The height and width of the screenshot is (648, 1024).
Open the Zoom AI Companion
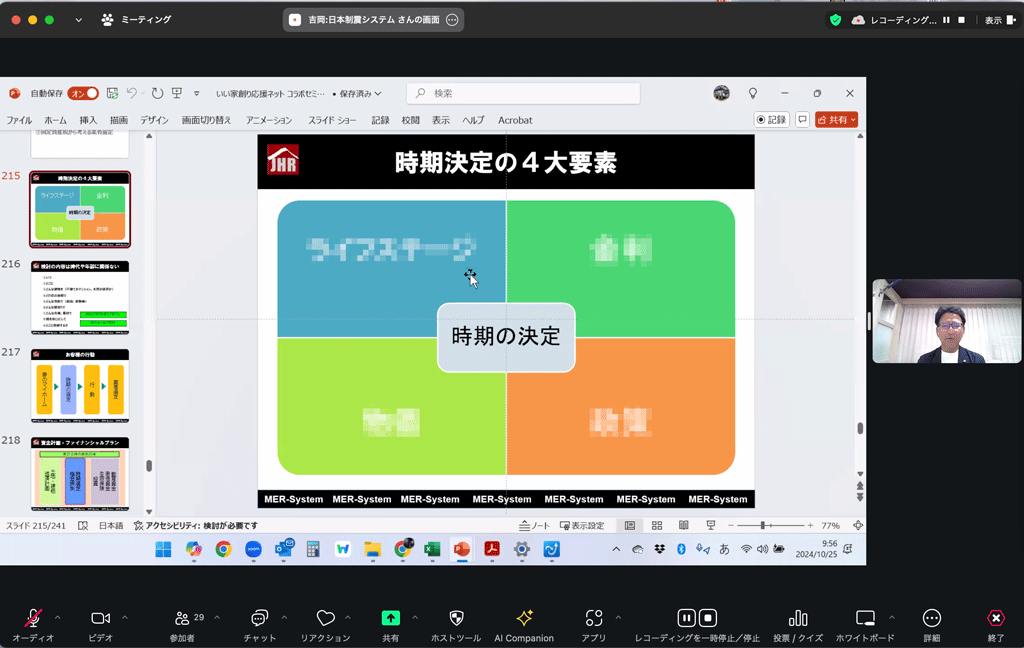(523, 618)
